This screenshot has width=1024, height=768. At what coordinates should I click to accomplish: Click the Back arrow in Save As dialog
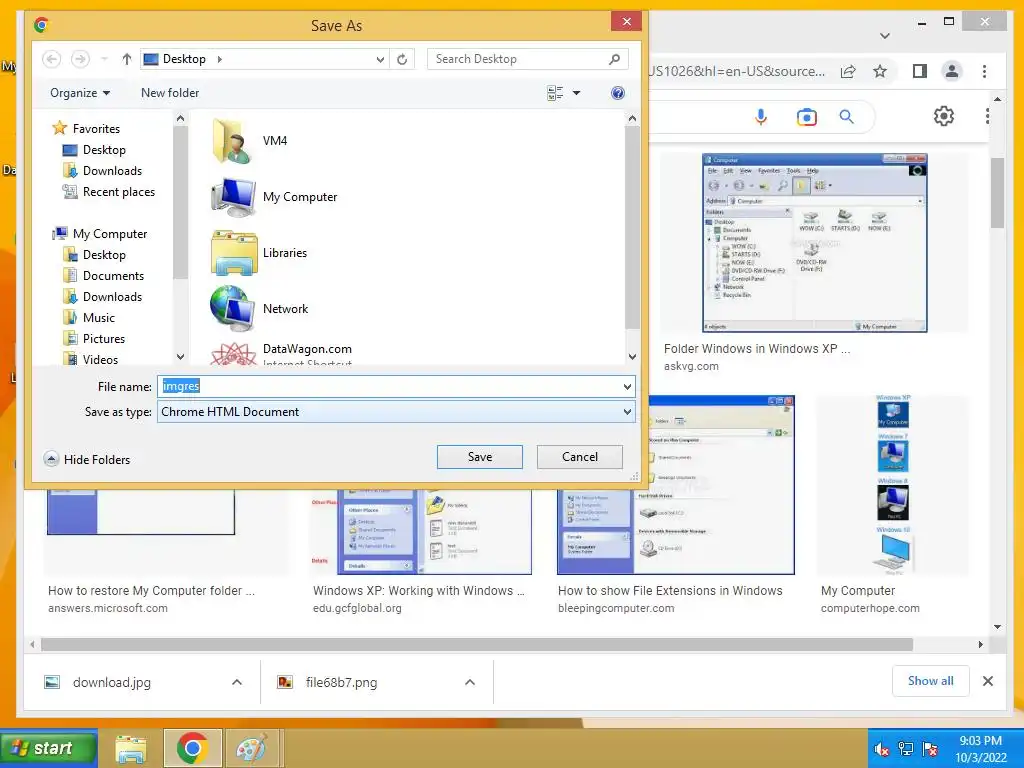pyautogui.click(x=52, y=59)
